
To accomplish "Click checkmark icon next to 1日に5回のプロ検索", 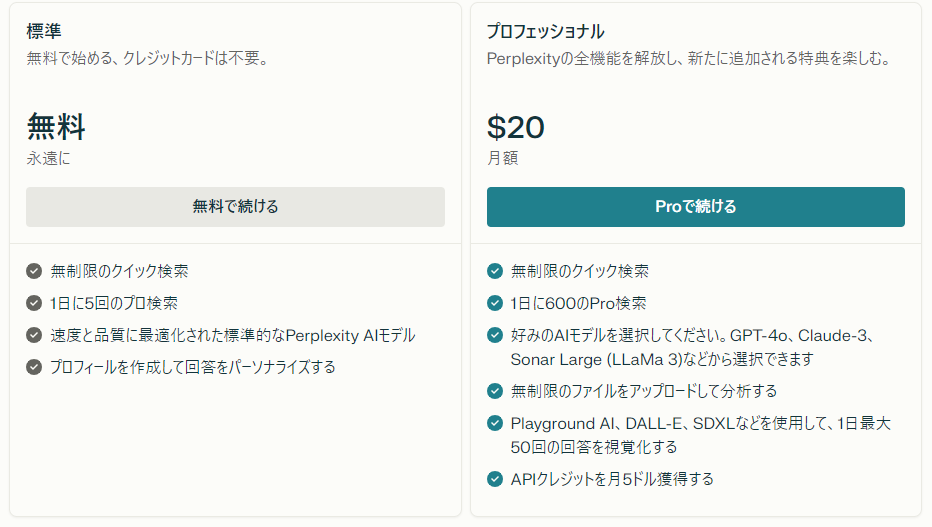I will (x=34, y=303).
